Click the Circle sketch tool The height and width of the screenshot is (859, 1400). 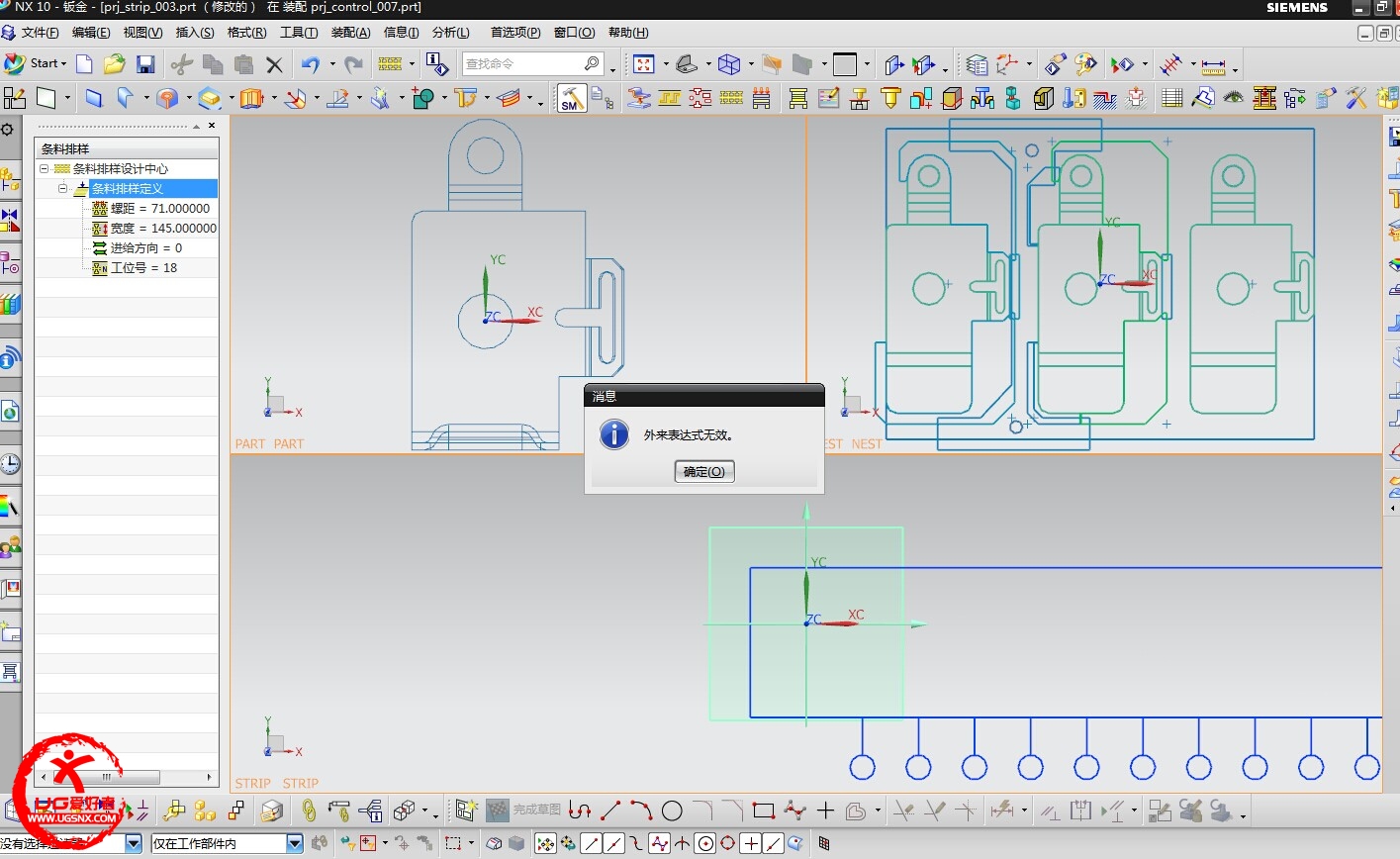coord(672,811)
